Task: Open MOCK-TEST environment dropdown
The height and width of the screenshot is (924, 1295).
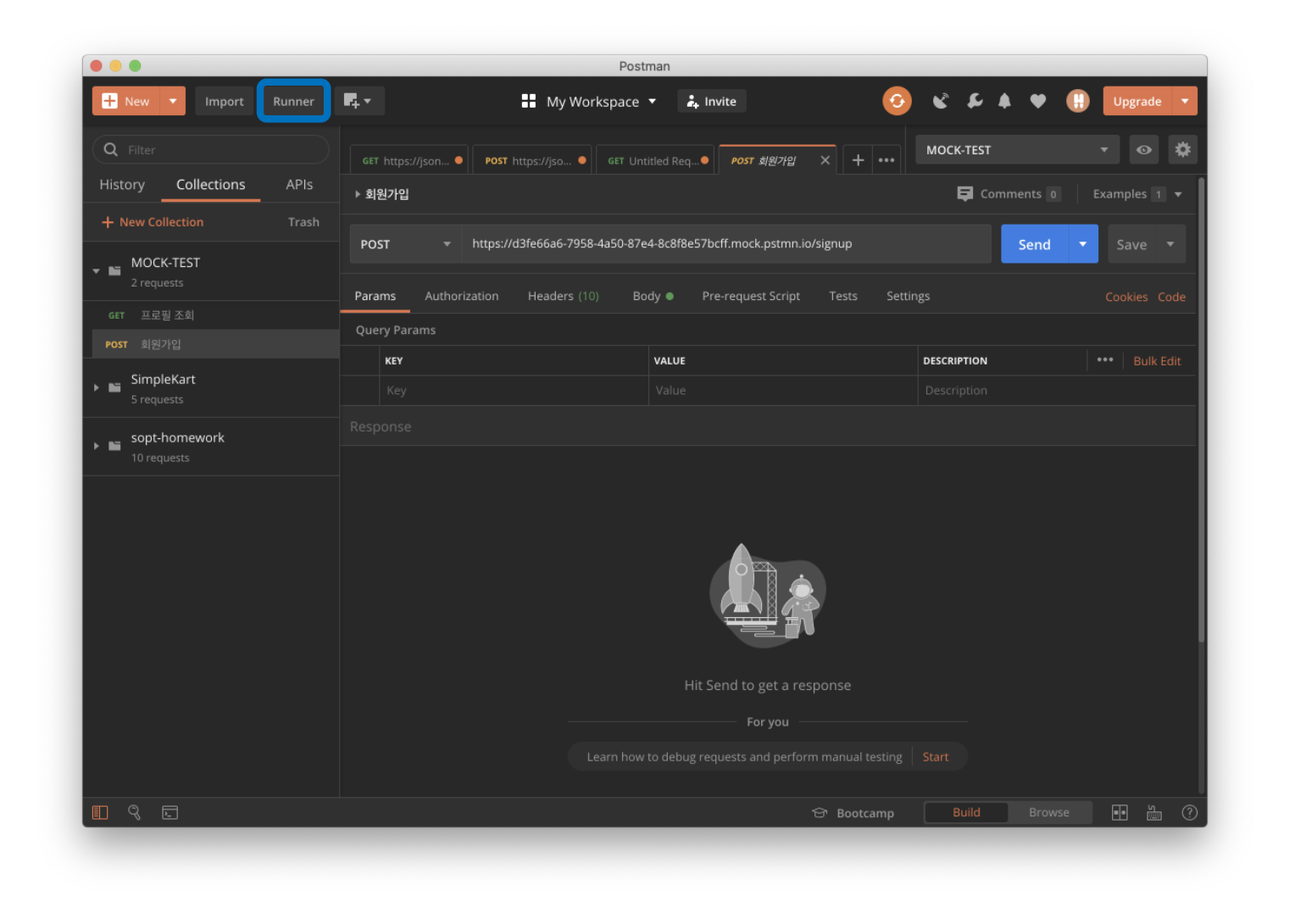Action: (1017, 150)
